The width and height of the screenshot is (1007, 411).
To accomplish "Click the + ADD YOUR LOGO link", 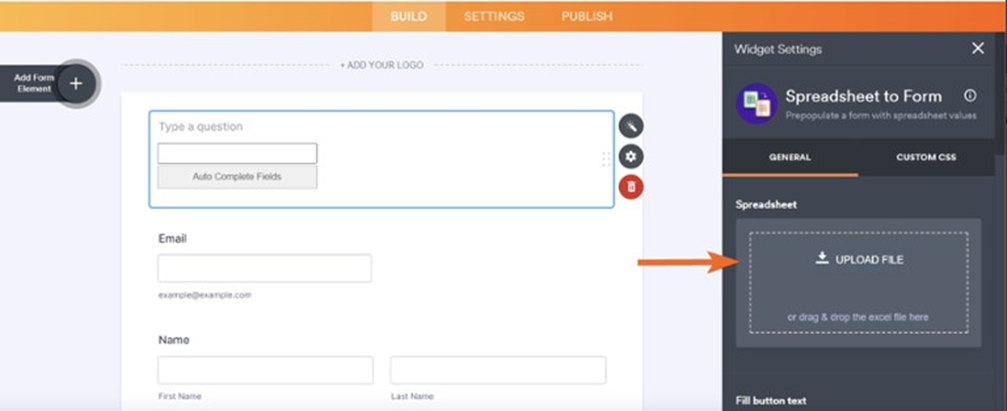I will point(381,65).
